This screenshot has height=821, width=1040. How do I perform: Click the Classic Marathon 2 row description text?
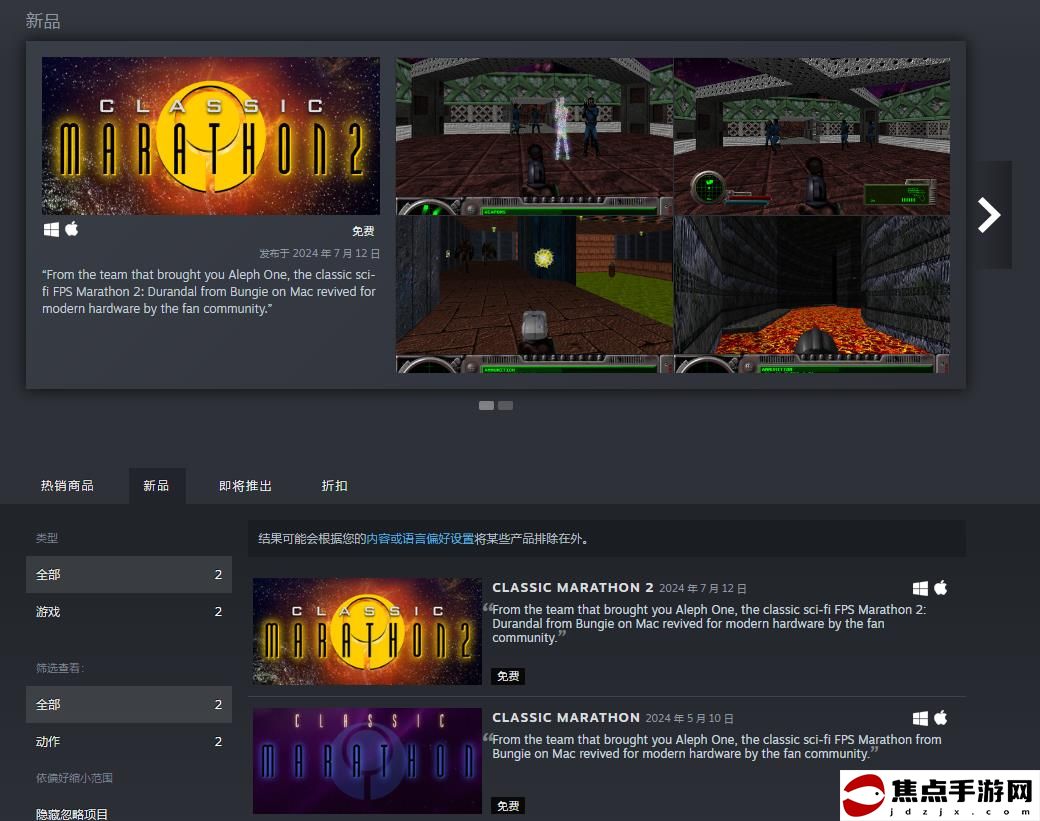tap(709, 623)
